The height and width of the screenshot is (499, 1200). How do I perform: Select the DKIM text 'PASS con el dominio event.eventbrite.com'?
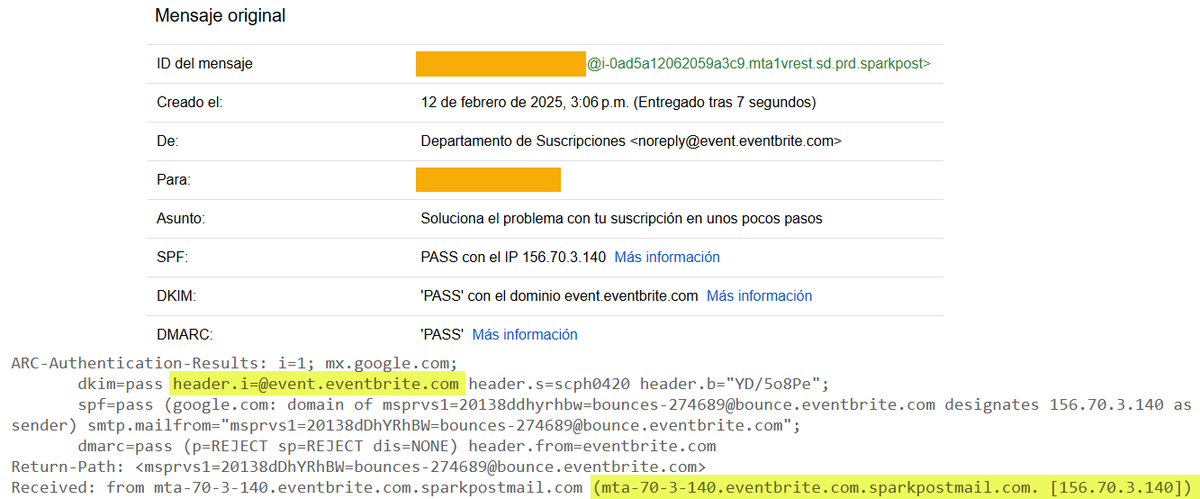pyautogui.click(x=559, y=296)
